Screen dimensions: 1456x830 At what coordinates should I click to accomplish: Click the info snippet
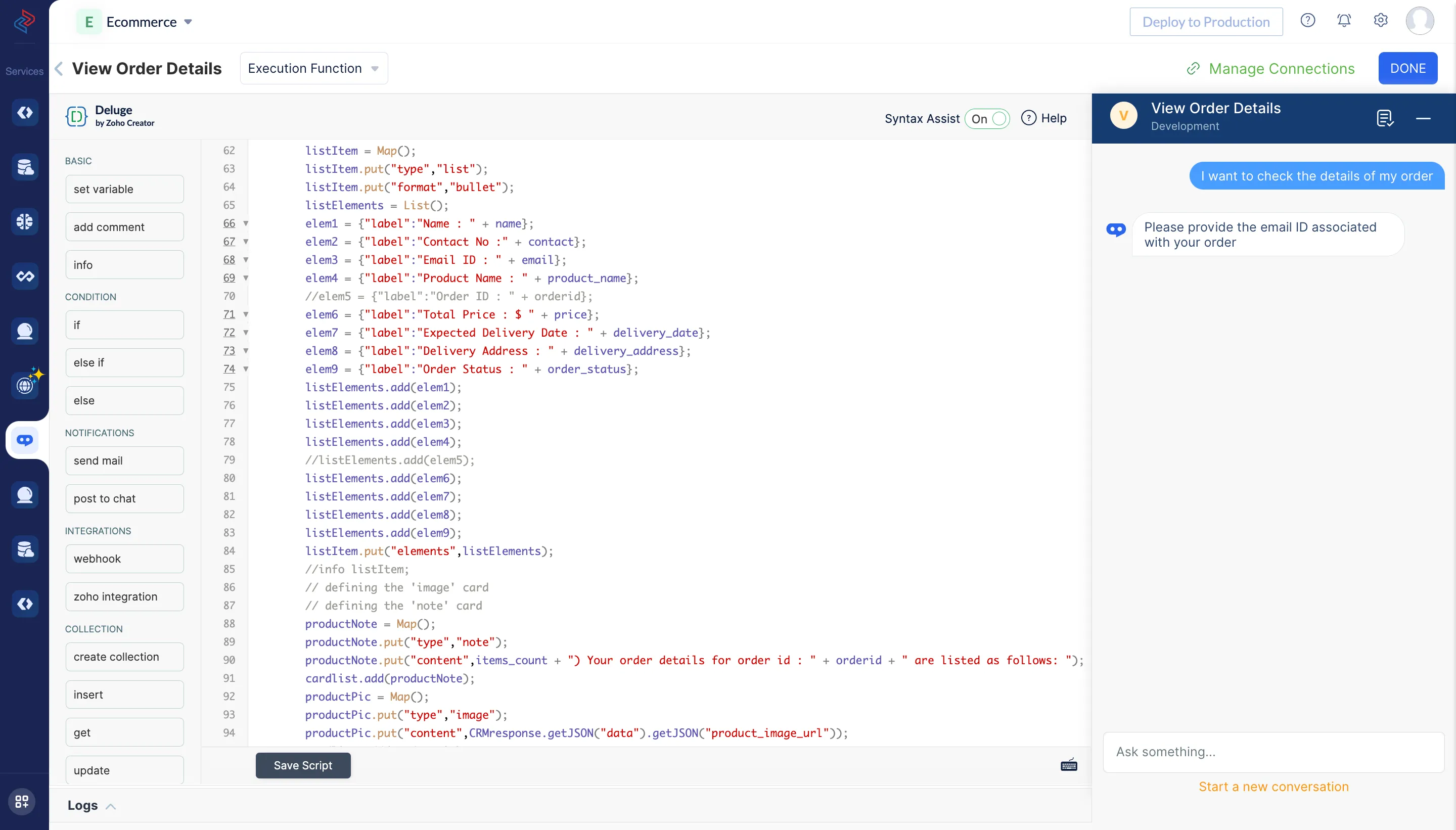(124, 264)
